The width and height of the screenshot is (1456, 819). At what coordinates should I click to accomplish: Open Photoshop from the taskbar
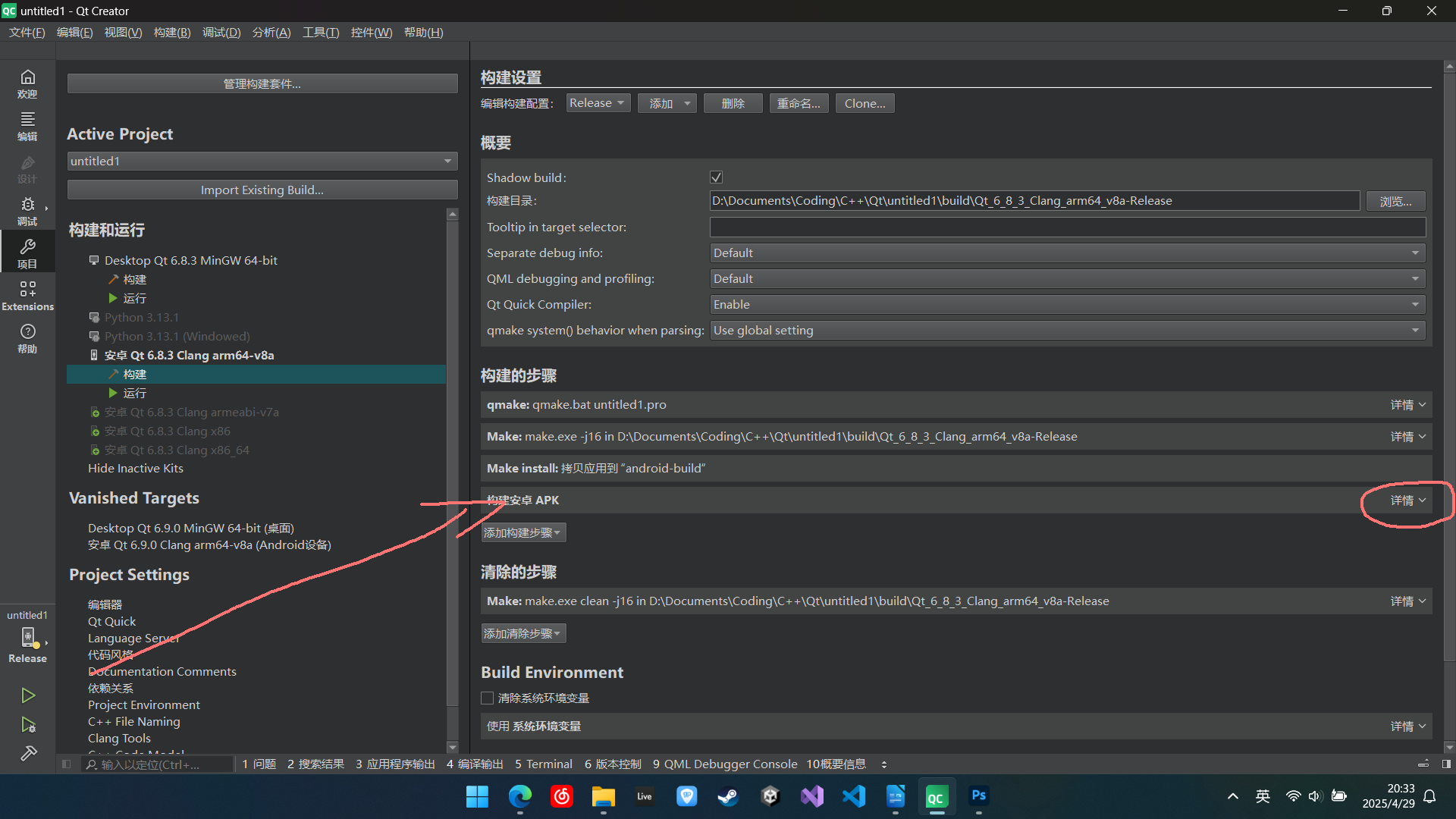[x=978, y=796]
